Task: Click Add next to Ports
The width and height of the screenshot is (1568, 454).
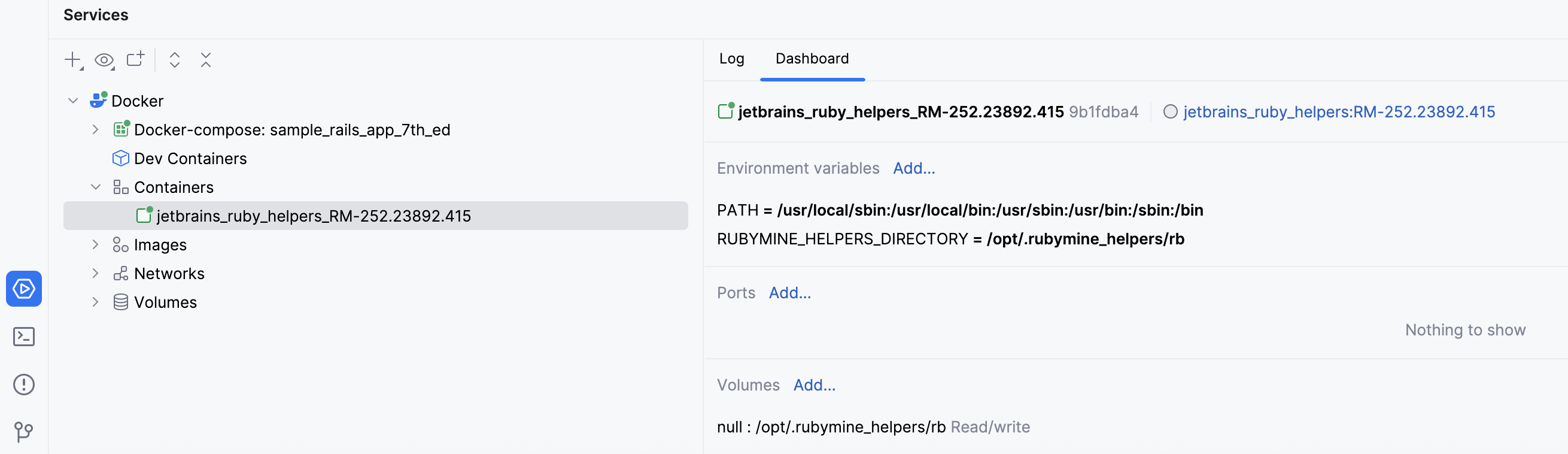Action: (x=789, y=293)
